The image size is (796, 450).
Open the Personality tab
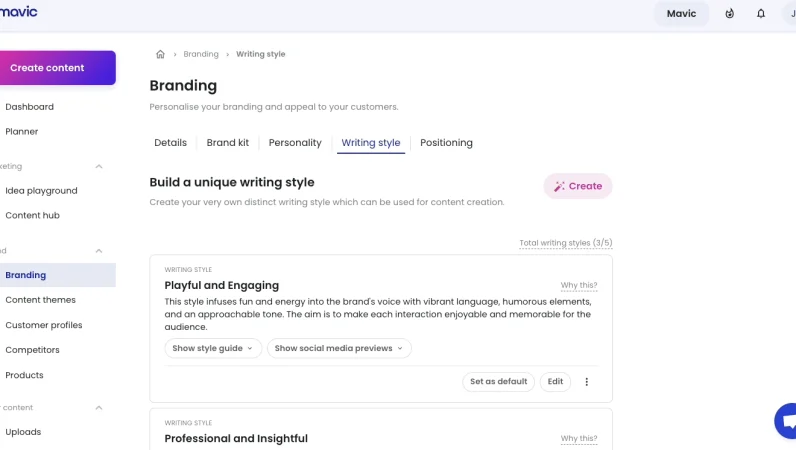tap(295, 143)
